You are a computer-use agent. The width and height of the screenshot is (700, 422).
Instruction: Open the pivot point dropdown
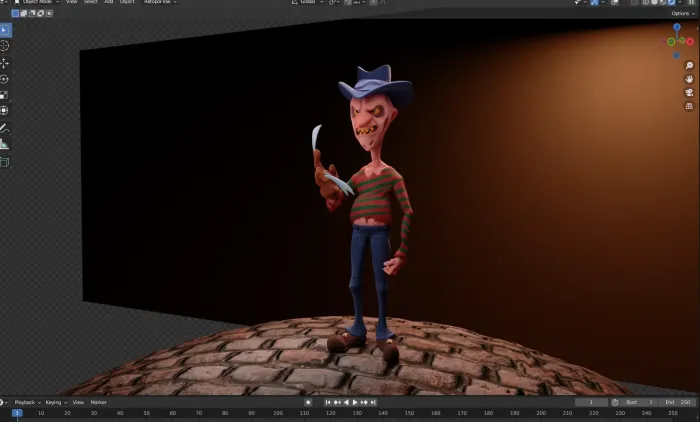(x=334, y=2)
